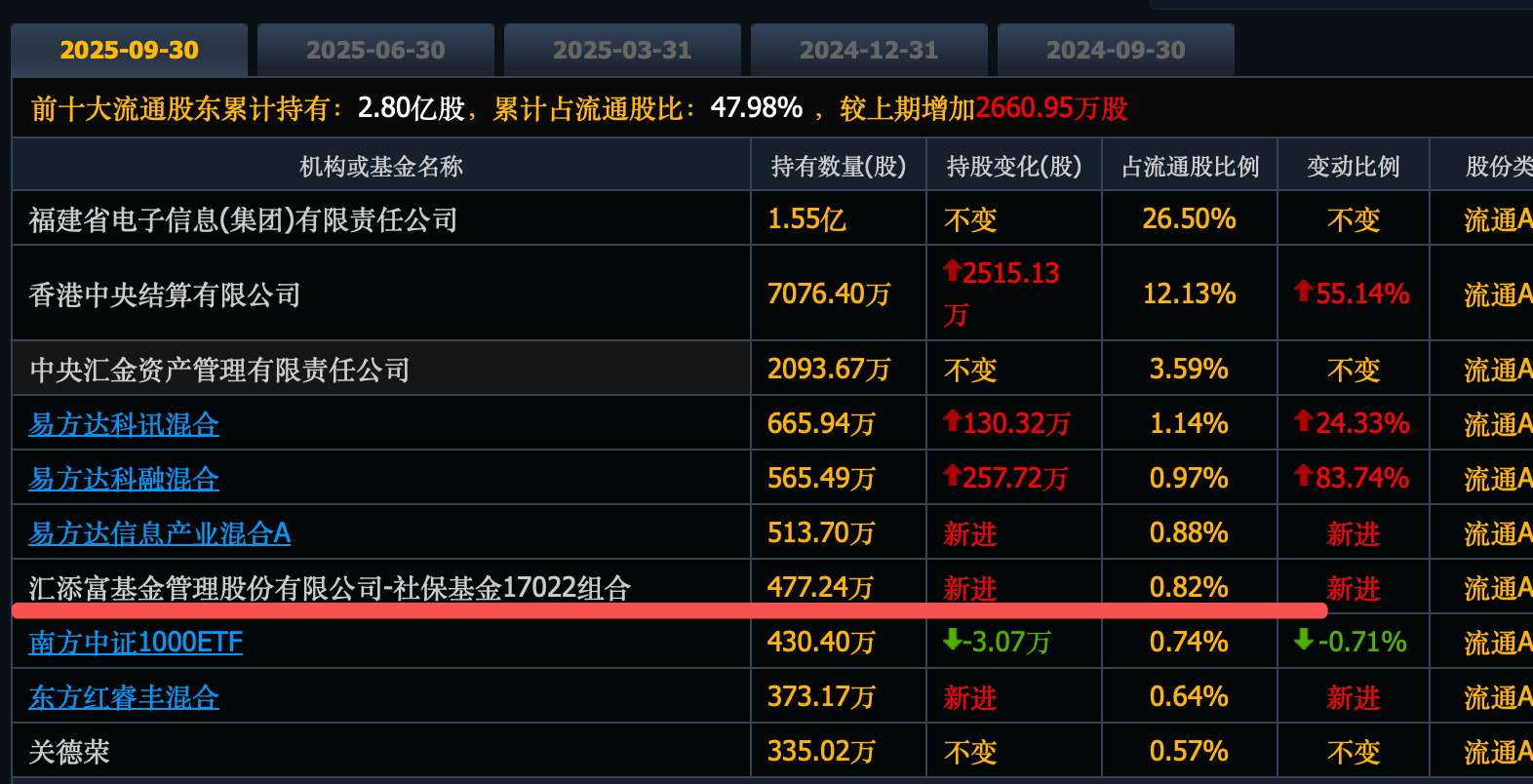Click the 2515.13万 share change value
Screen dimensions: 1533x784
point(1002,294)
